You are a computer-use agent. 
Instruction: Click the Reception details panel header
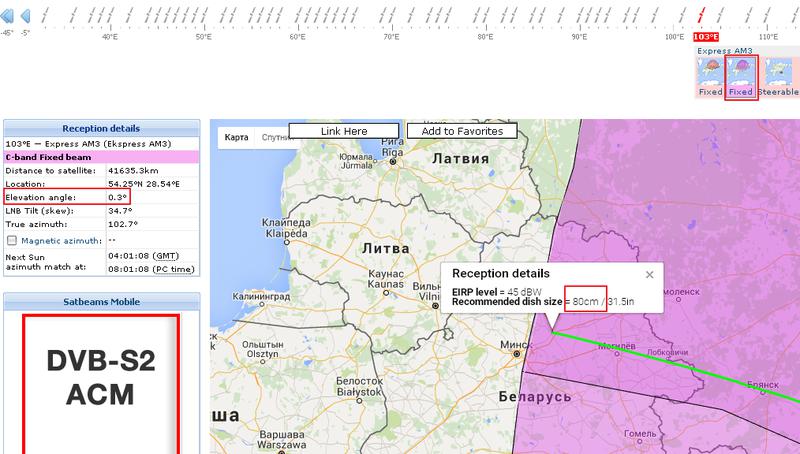(101, 129)
